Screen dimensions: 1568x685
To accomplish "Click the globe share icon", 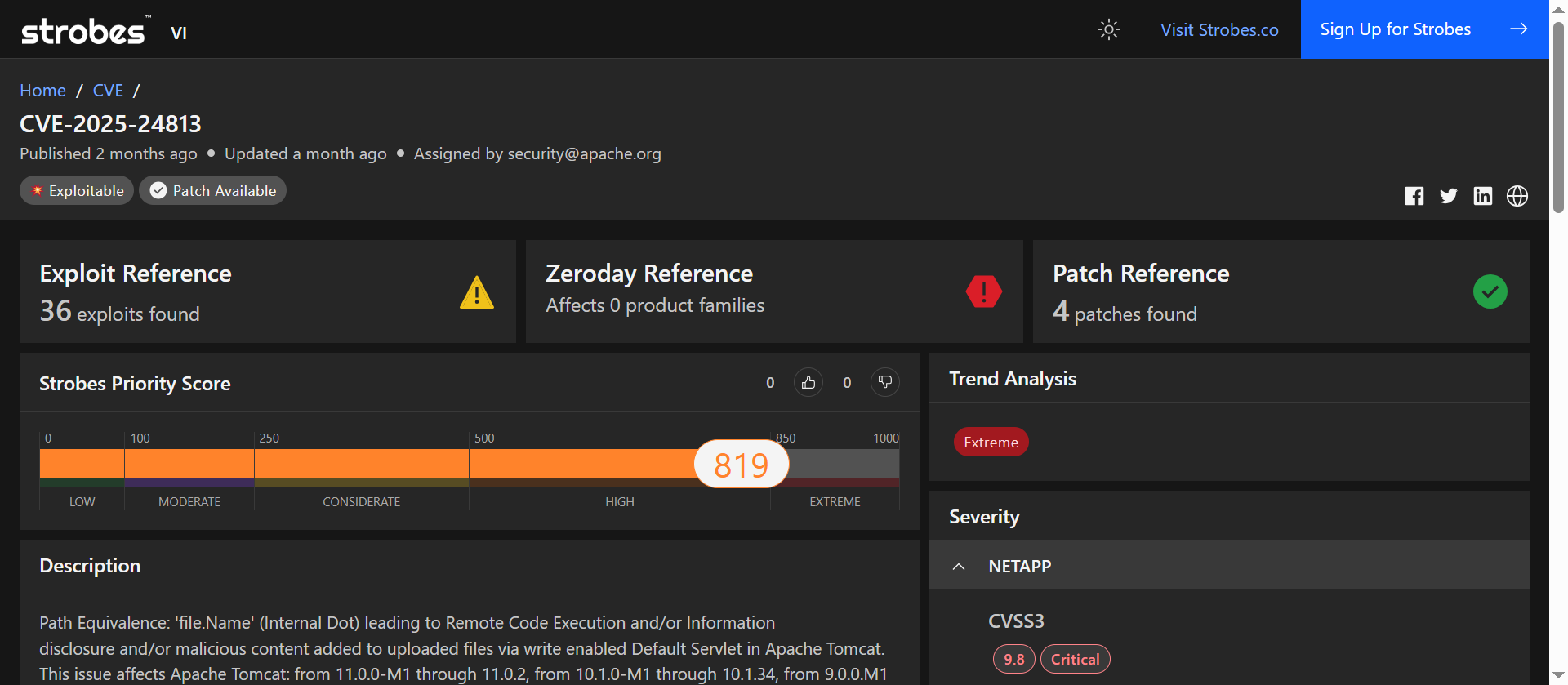I will [1517, 196].
